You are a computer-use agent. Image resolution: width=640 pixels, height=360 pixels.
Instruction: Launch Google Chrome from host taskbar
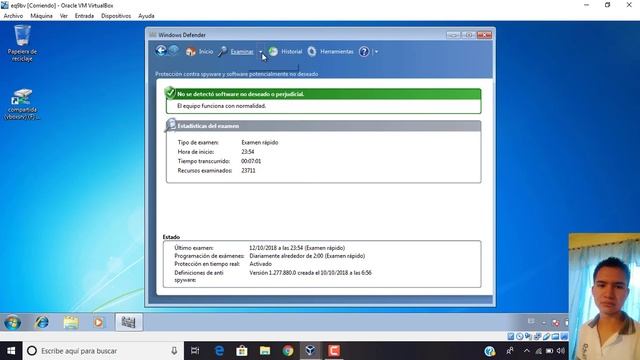click(x=288, y=351)
